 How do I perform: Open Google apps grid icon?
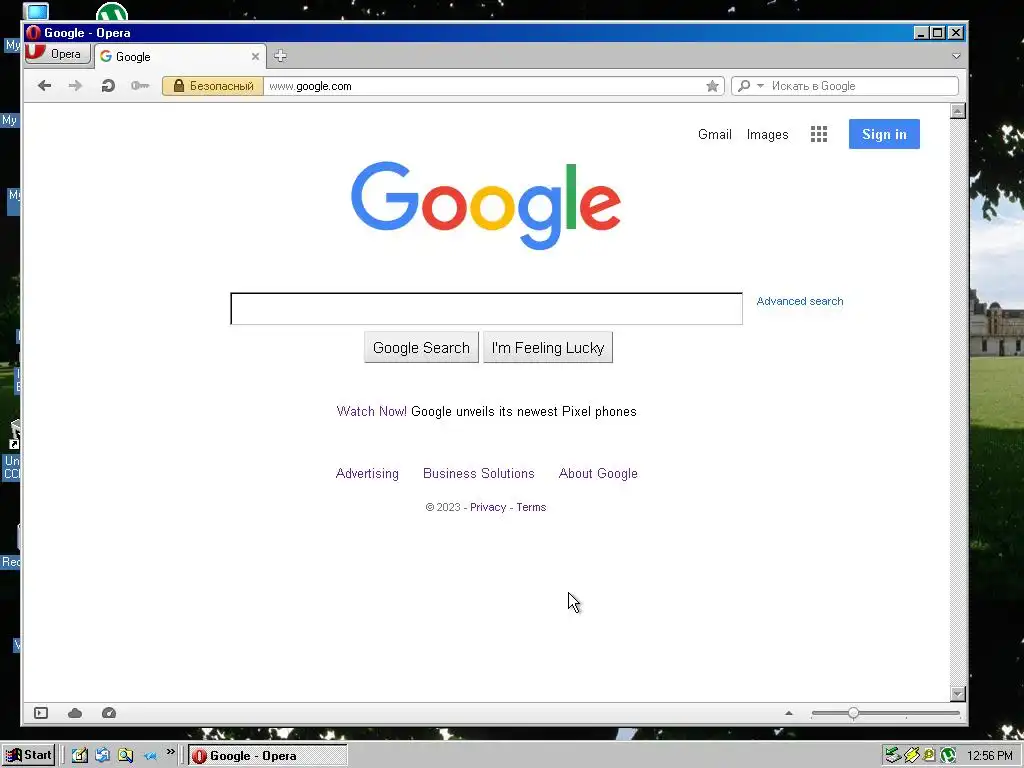[x=819, y=134]
